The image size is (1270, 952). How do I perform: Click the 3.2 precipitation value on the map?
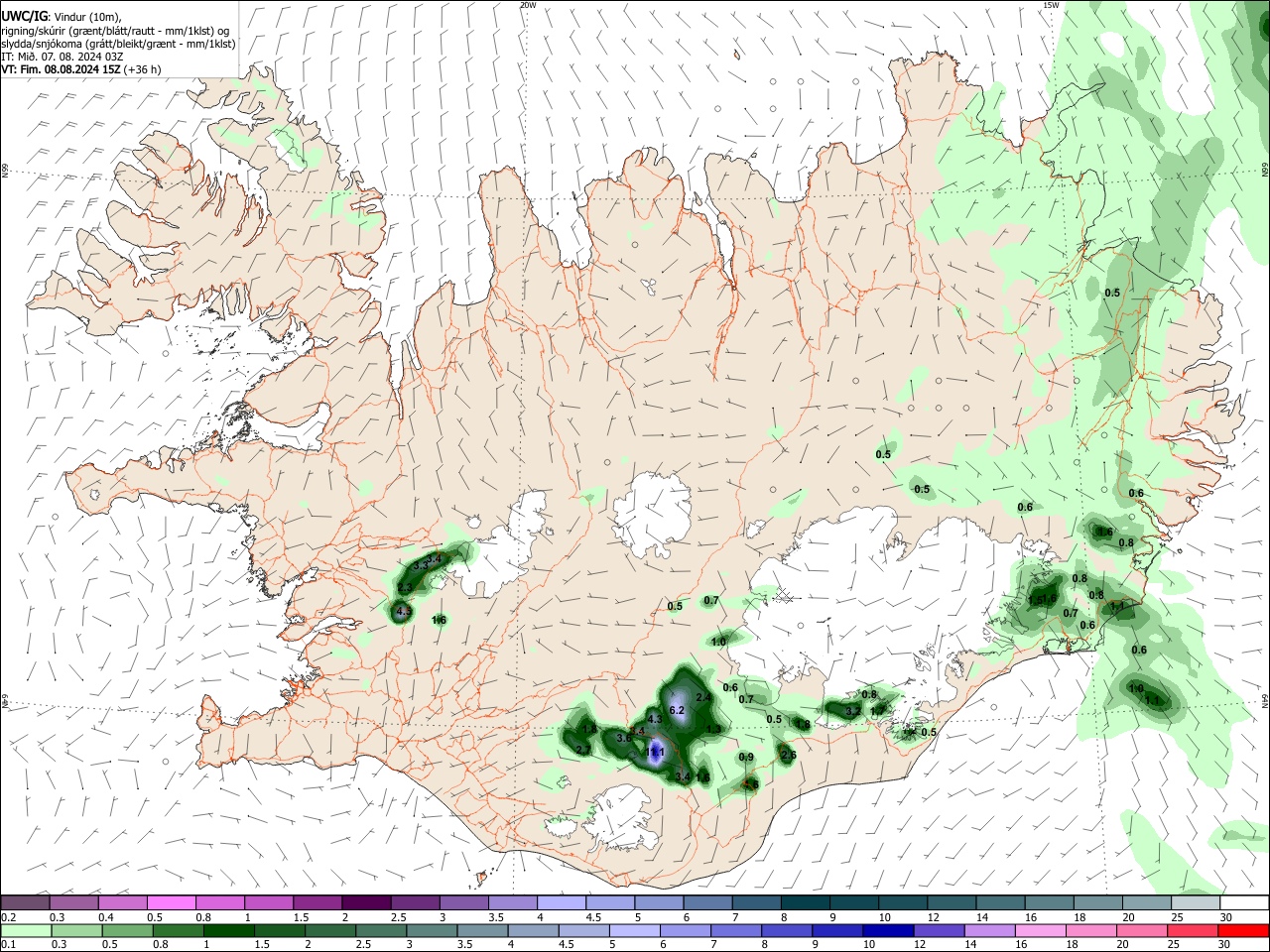click(852, 711)
